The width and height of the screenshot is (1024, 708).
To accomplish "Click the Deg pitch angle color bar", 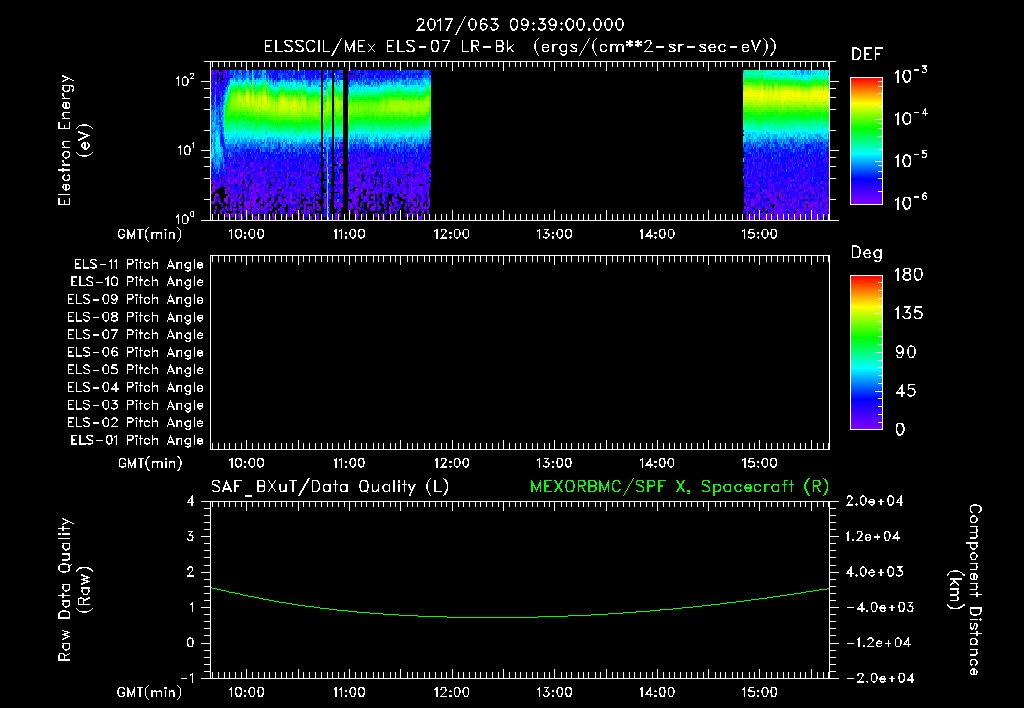I will tap(866, 353).
